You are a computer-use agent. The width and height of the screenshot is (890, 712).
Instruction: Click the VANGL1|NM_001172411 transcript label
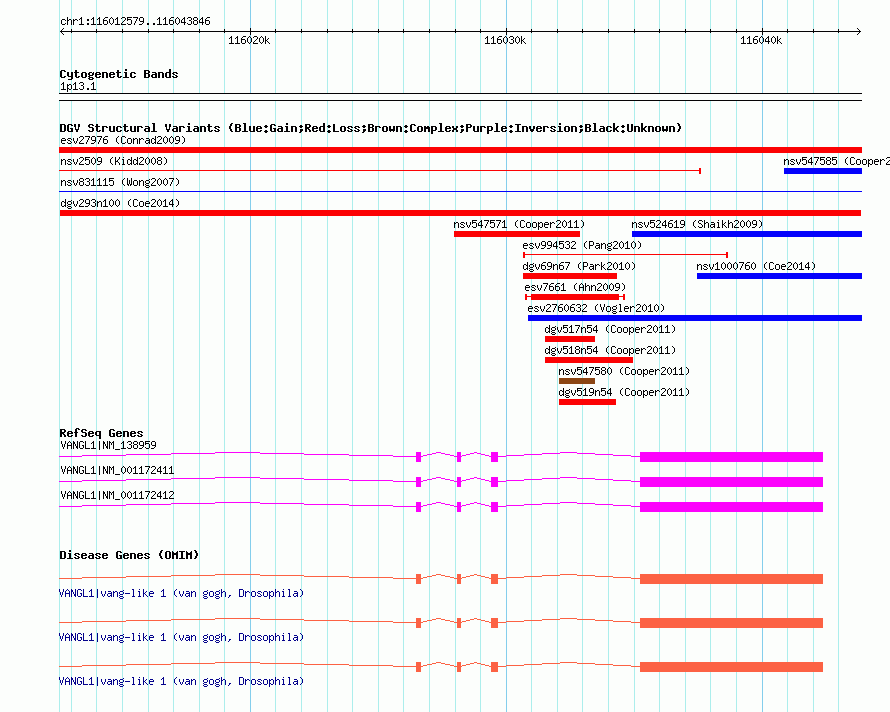click(x=117, y=470)
